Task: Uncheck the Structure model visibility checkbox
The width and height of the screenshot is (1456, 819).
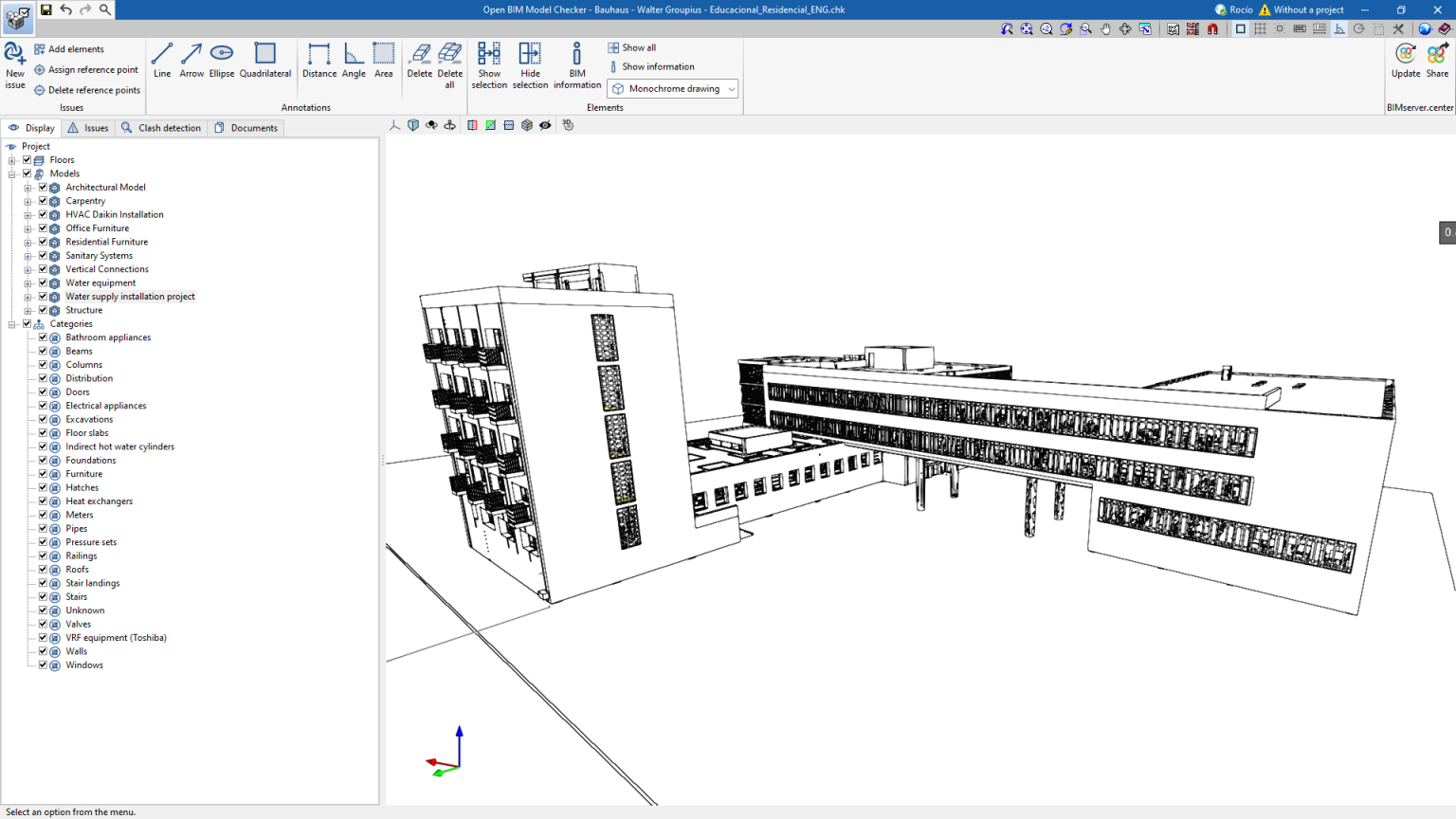Action: click(43, 309)
